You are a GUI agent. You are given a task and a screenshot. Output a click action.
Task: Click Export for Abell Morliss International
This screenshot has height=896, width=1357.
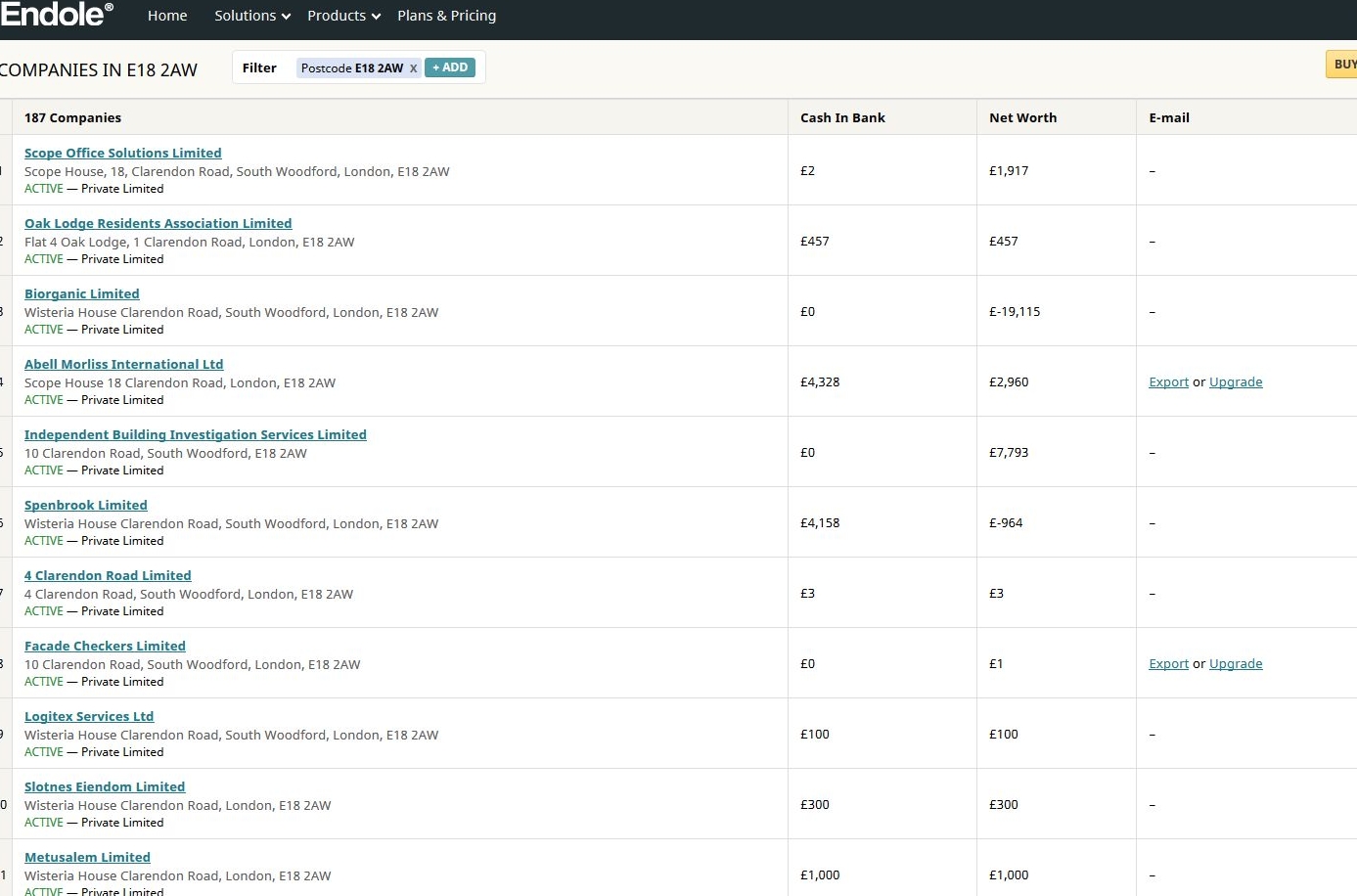point(1168,382)
